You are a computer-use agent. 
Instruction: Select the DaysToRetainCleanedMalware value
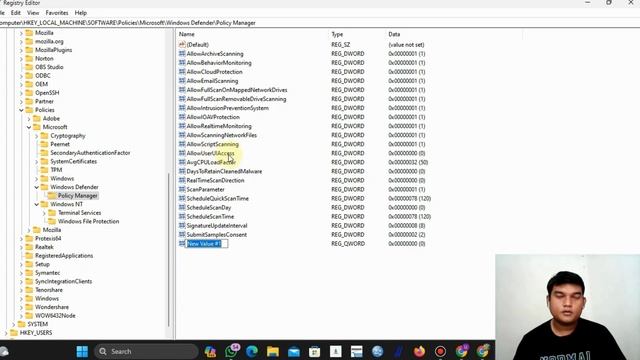click(224, 171)
